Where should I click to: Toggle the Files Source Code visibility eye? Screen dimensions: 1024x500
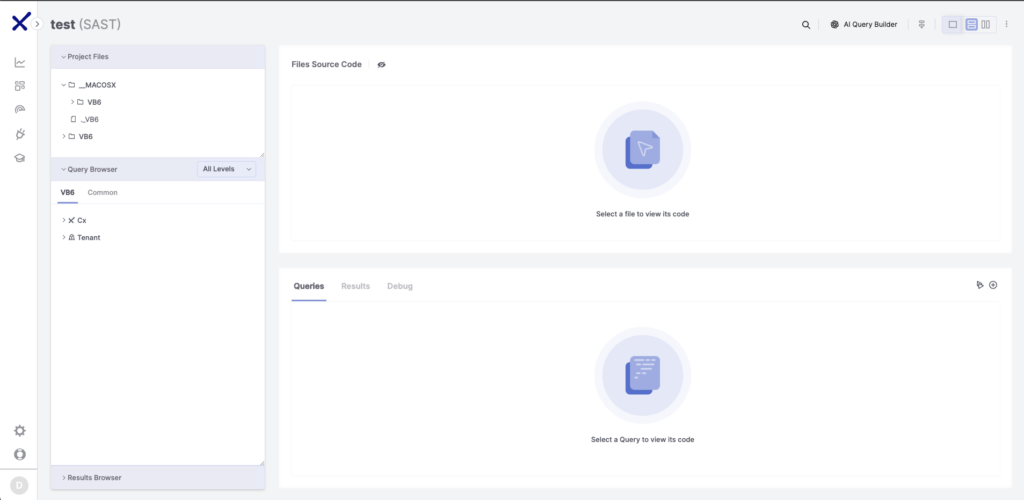[381, 65]
